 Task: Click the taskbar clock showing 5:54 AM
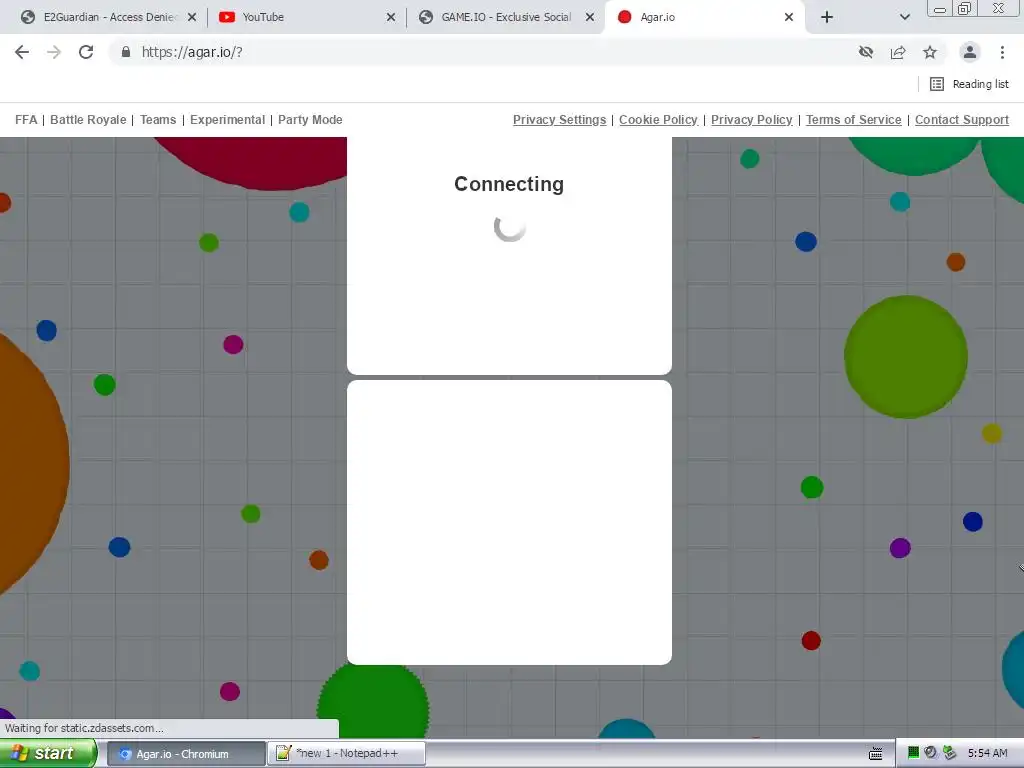(x=987, y=753)
